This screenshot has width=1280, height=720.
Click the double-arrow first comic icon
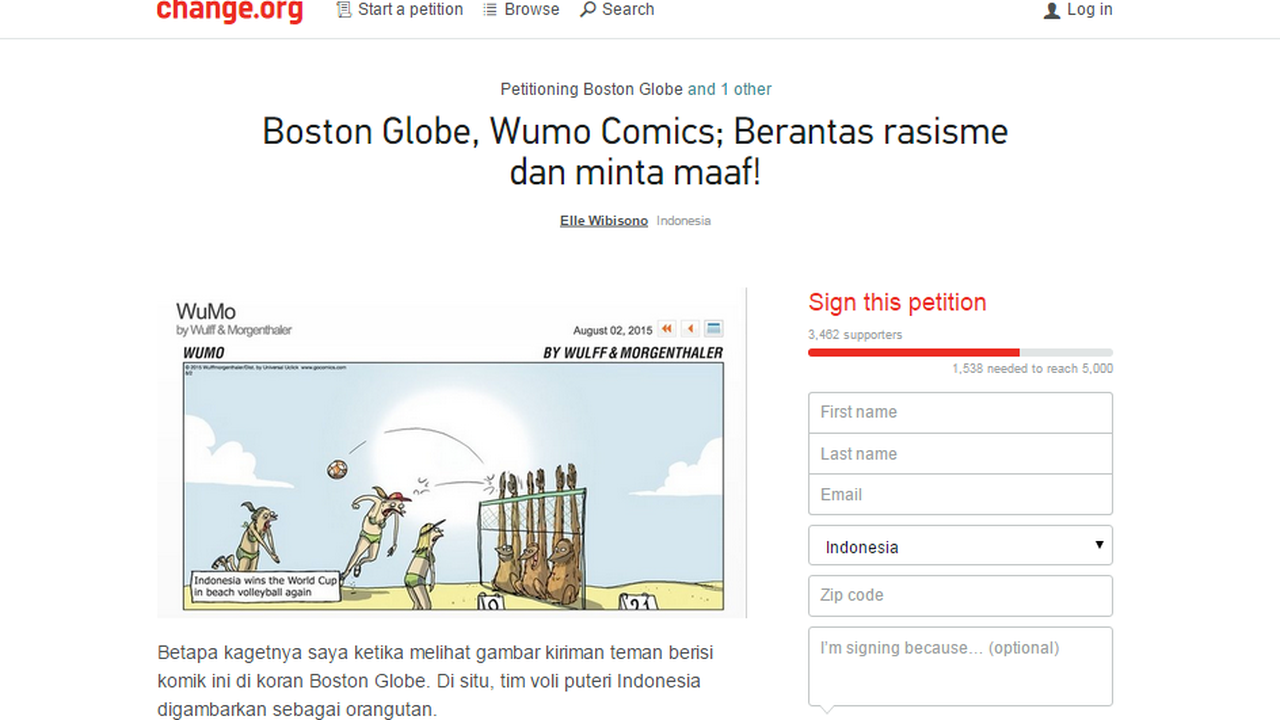pos(666,328)
